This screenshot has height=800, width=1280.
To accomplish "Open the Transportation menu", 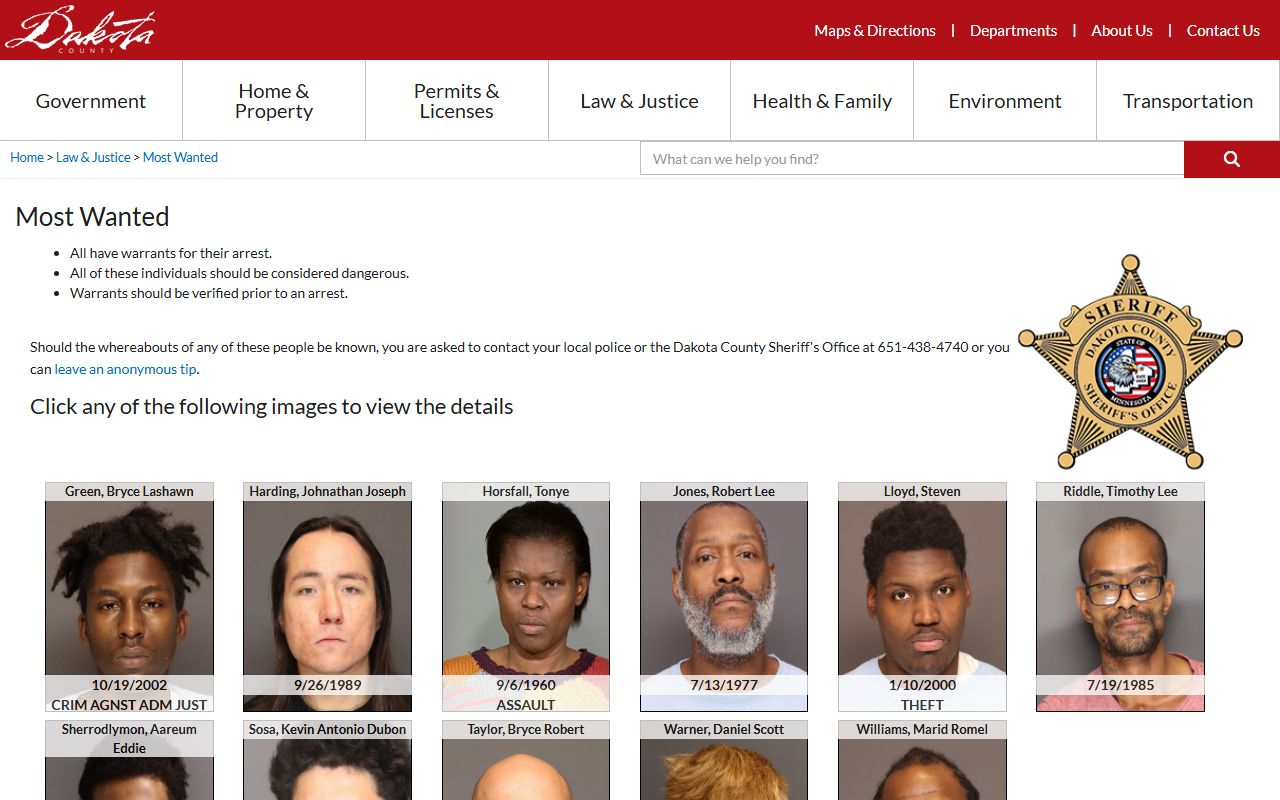I will (x=1188, y=101).
